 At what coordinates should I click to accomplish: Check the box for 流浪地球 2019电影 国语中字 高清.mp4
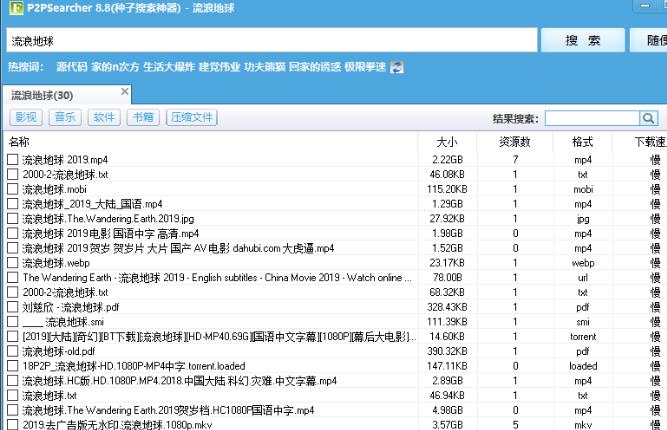[13, 233]
